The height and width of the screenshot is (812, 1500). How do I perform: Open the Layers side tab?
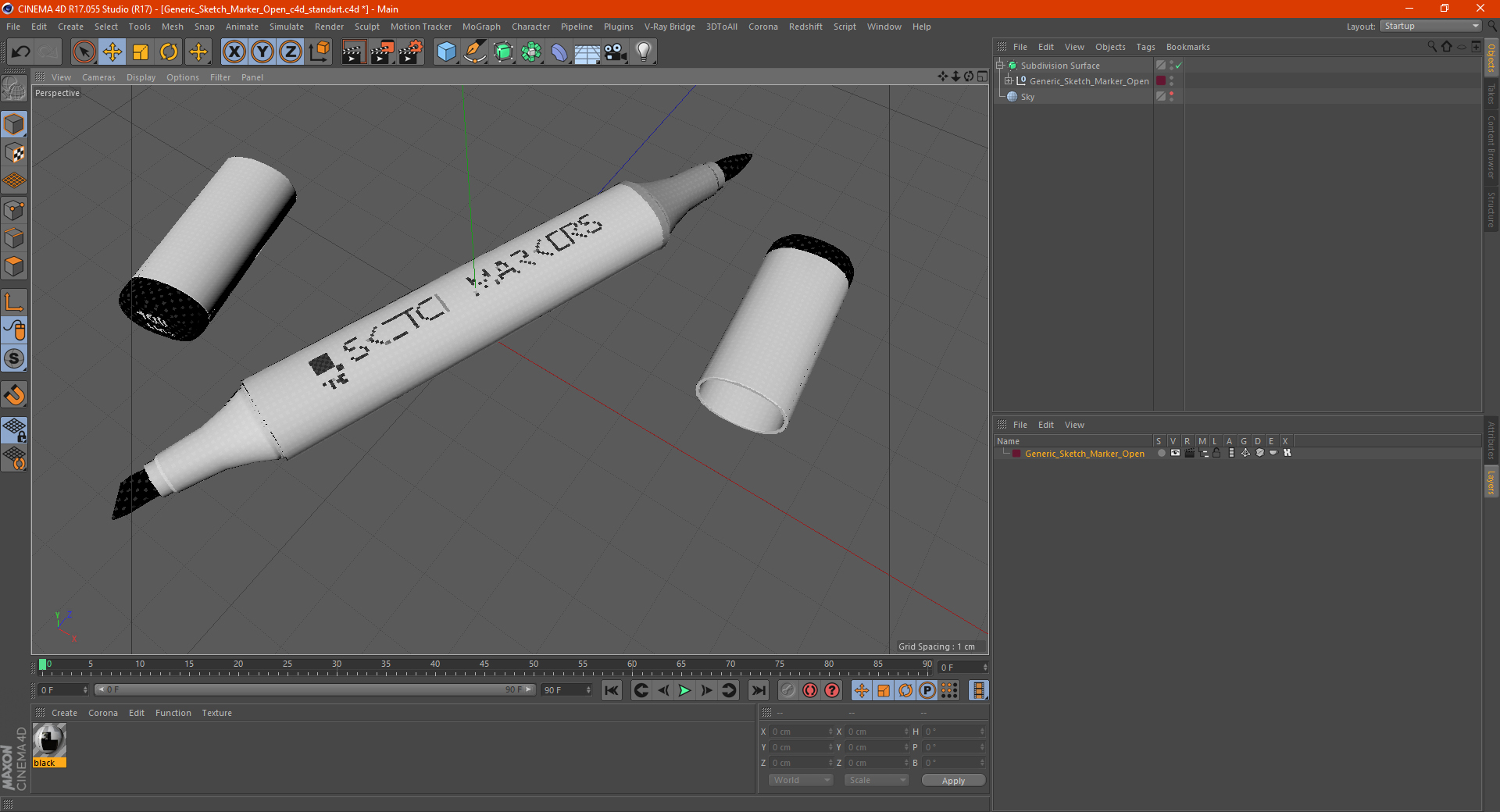[1491, 482]
